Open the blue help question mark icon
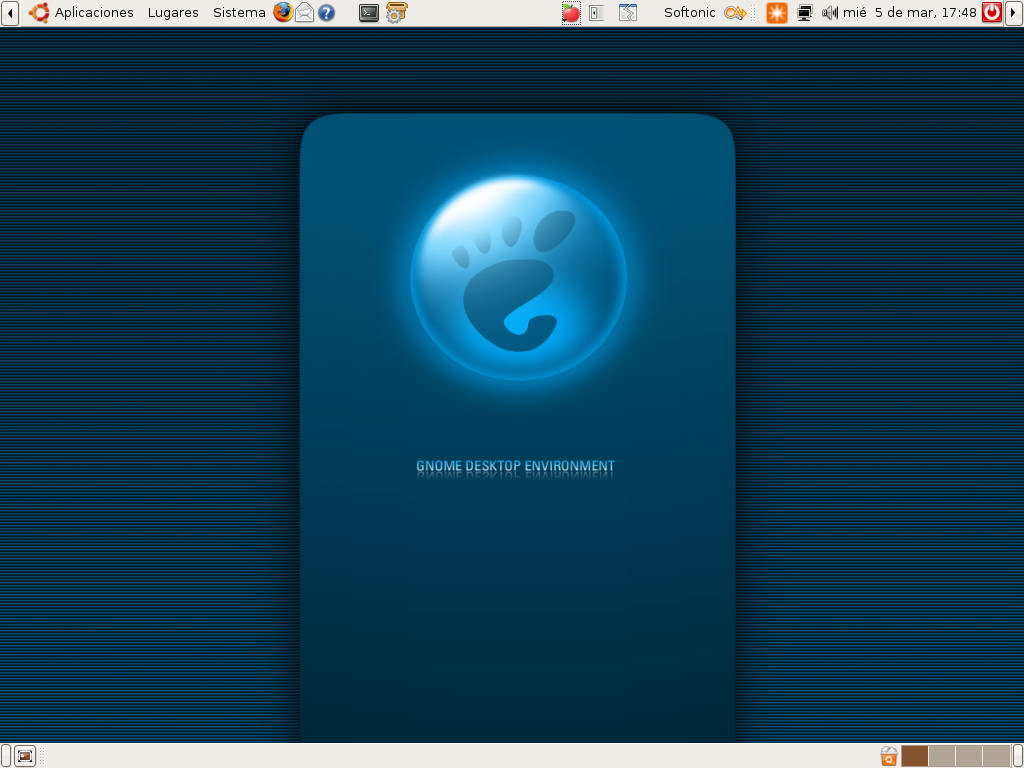The height and width of the screenshot is (768, 1024). click(x=326, y=12)
